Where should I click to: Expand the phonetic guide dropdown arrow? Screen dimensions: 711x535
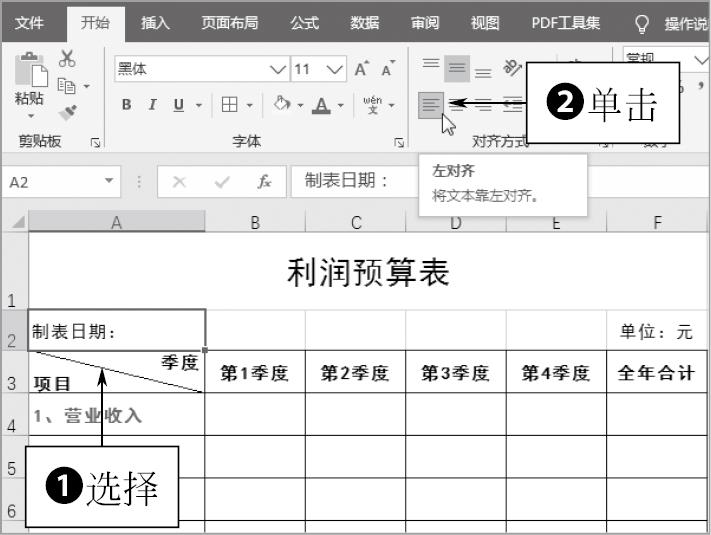[392, 106]
